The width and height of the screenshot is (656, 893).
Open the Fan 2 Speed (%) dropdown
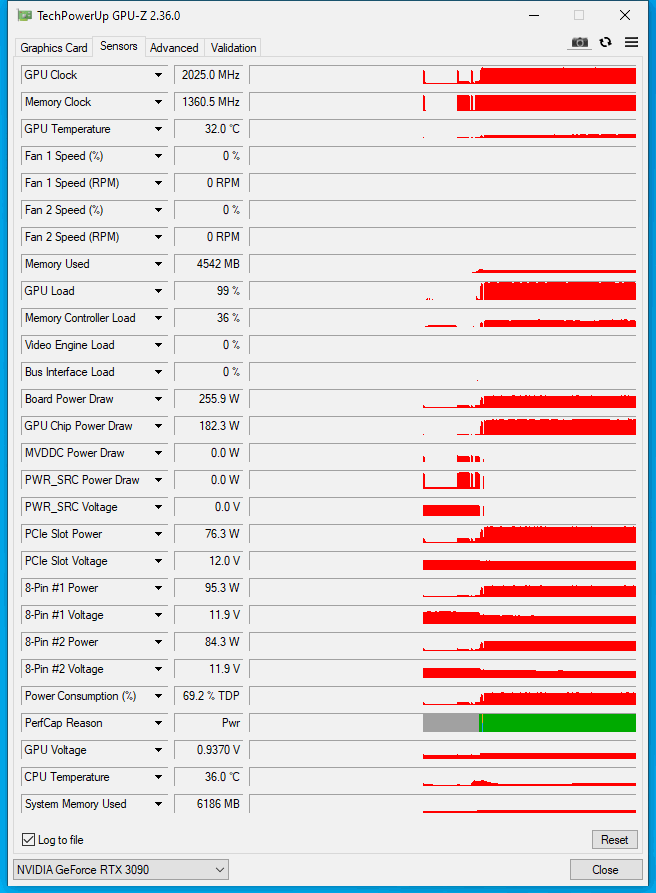[x=158, y=210]
